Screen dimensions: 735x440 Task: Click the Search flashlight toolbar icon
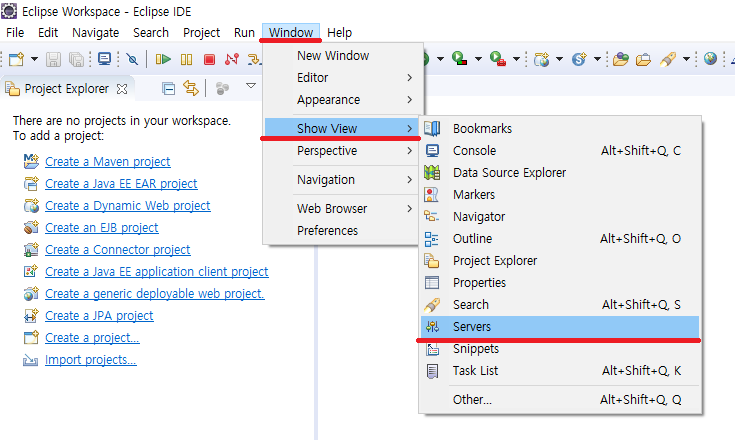[668, 59]
